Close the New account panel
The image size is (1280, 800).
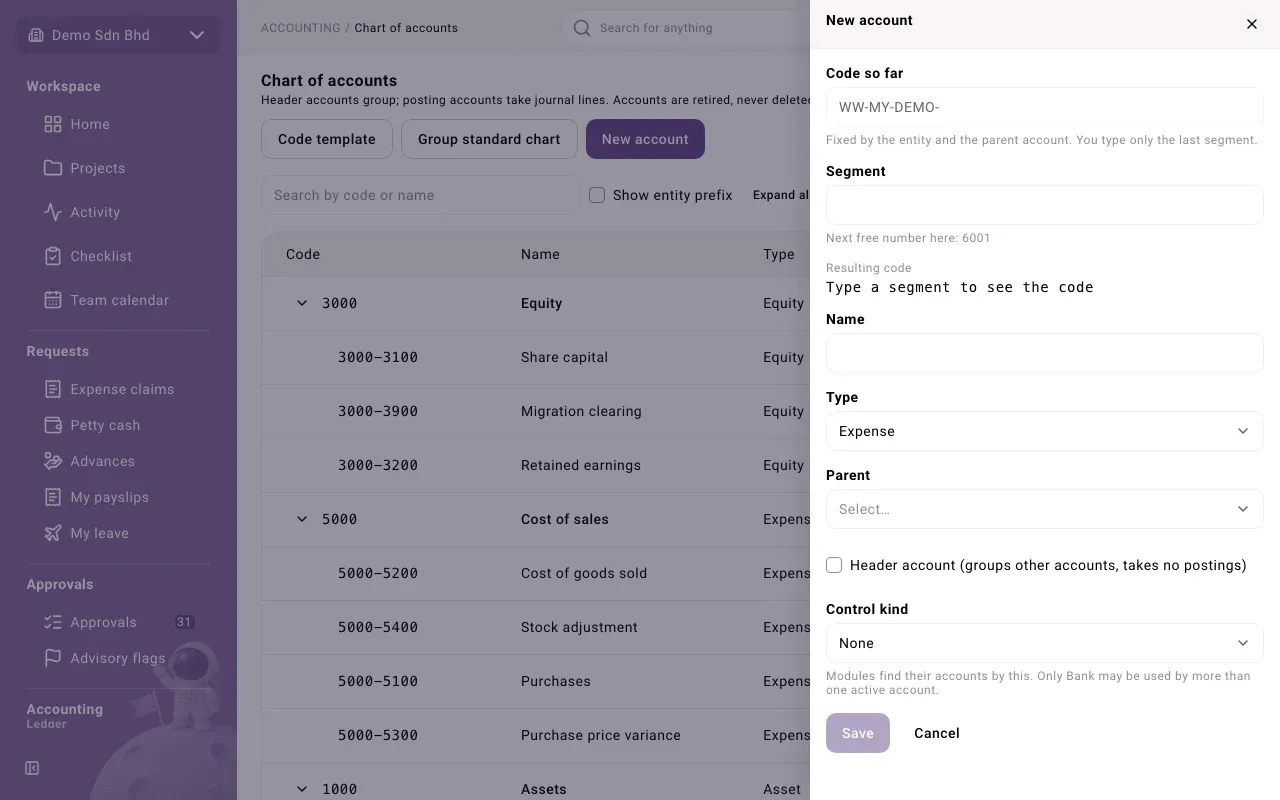(1252, 24)
